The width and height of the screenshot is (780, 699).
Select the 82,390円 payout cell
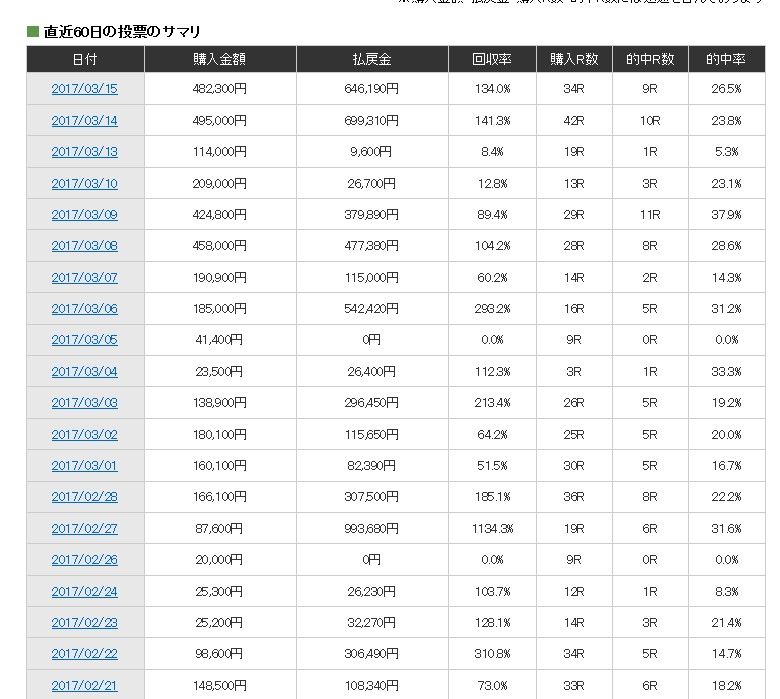pyautogui.click(x=372, y=466)
